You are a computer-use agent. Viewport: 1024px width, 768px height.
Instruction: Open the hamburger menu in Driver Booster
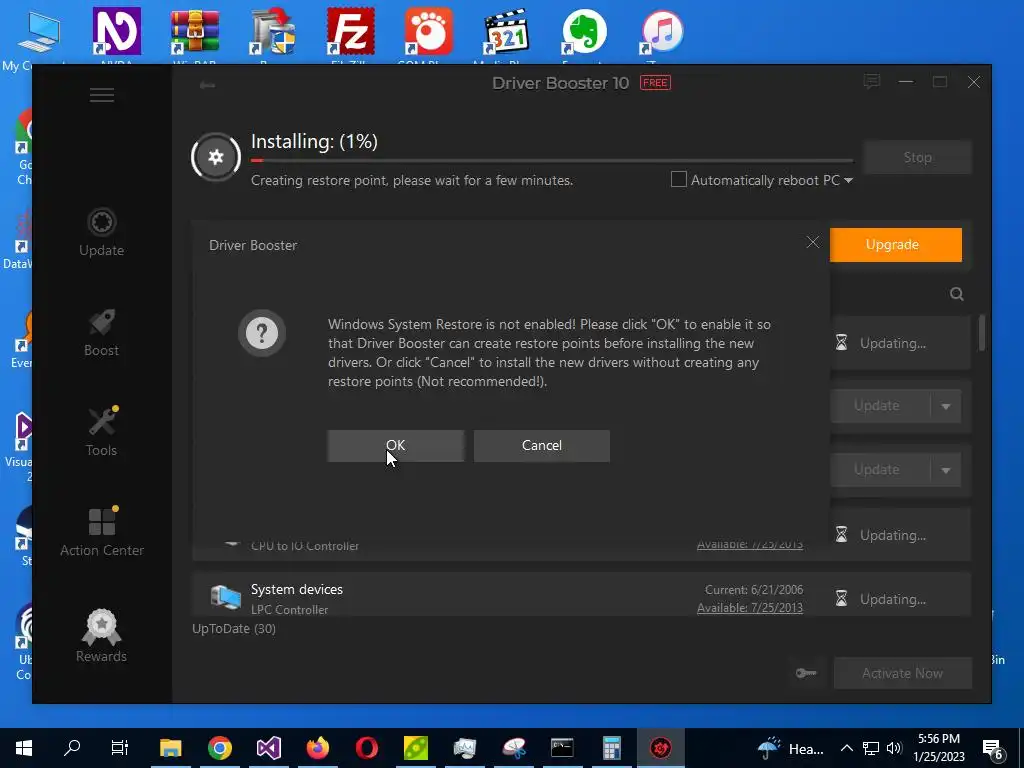click(x=102, y=95)
